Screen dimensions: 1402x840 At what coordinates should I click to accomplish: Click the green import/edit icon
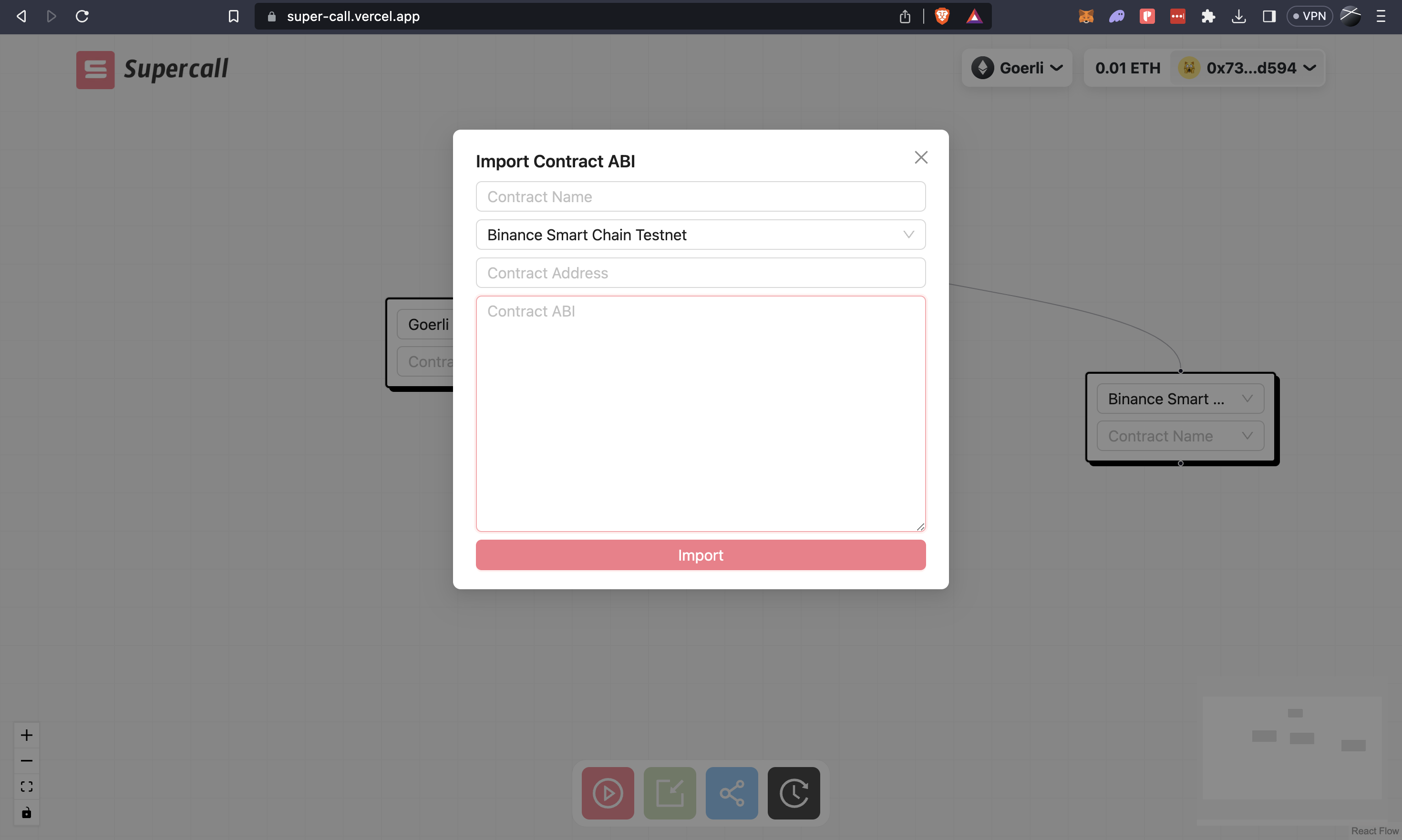(x=670, y=793)
